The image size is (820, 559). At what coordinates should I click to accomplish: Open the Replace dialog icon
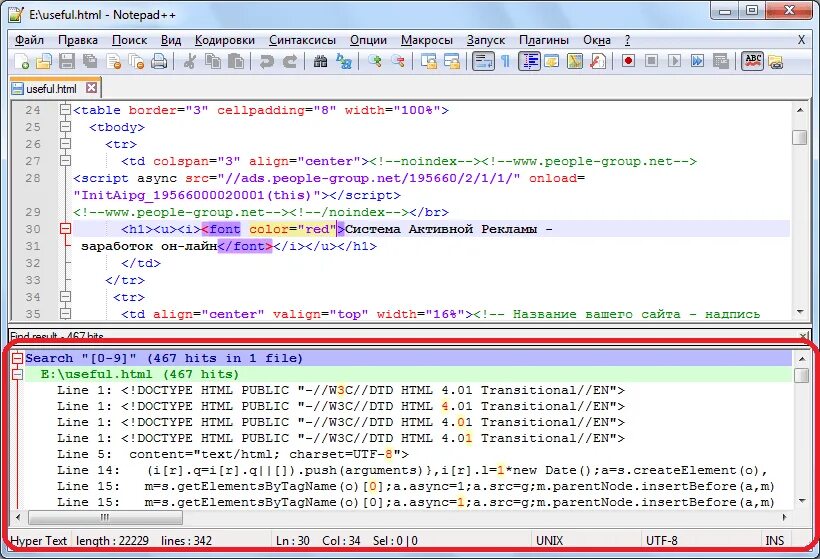344,62
